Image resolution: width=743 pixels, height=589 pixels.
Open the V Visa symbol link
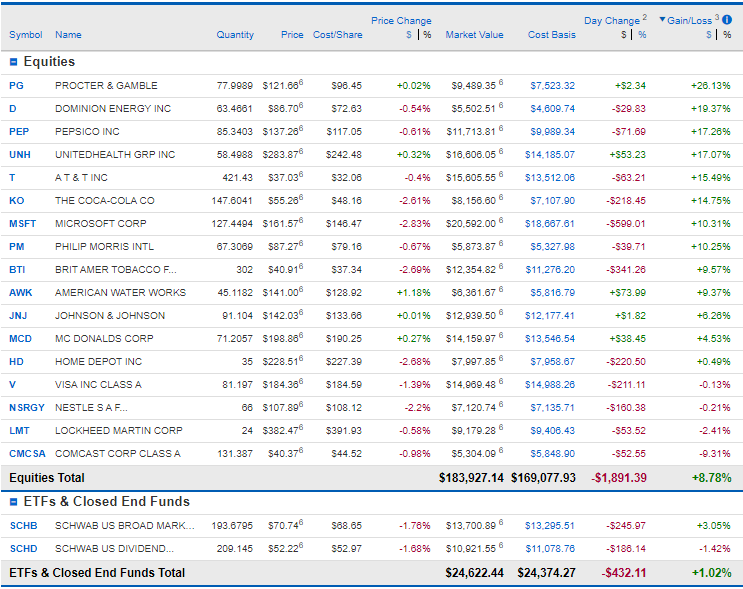click(12, 385)
